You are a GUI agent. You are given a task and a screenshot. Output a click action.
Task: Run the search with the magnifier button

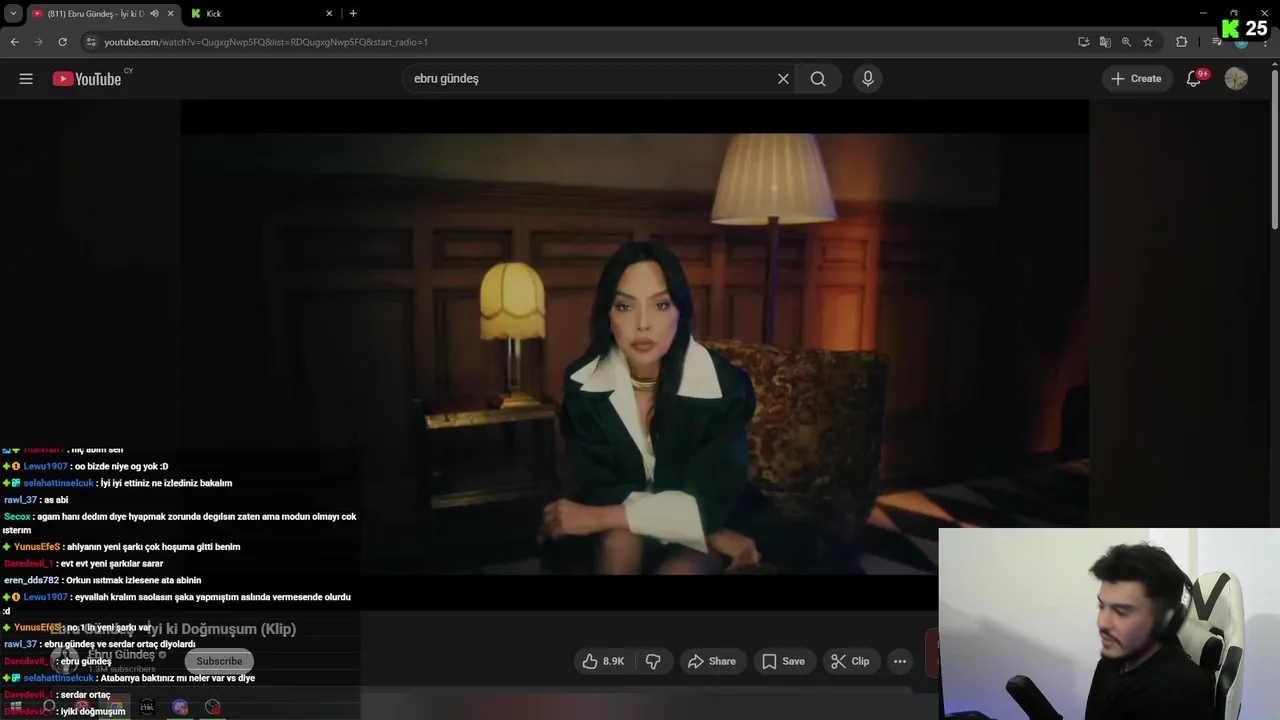click(818, 79)
